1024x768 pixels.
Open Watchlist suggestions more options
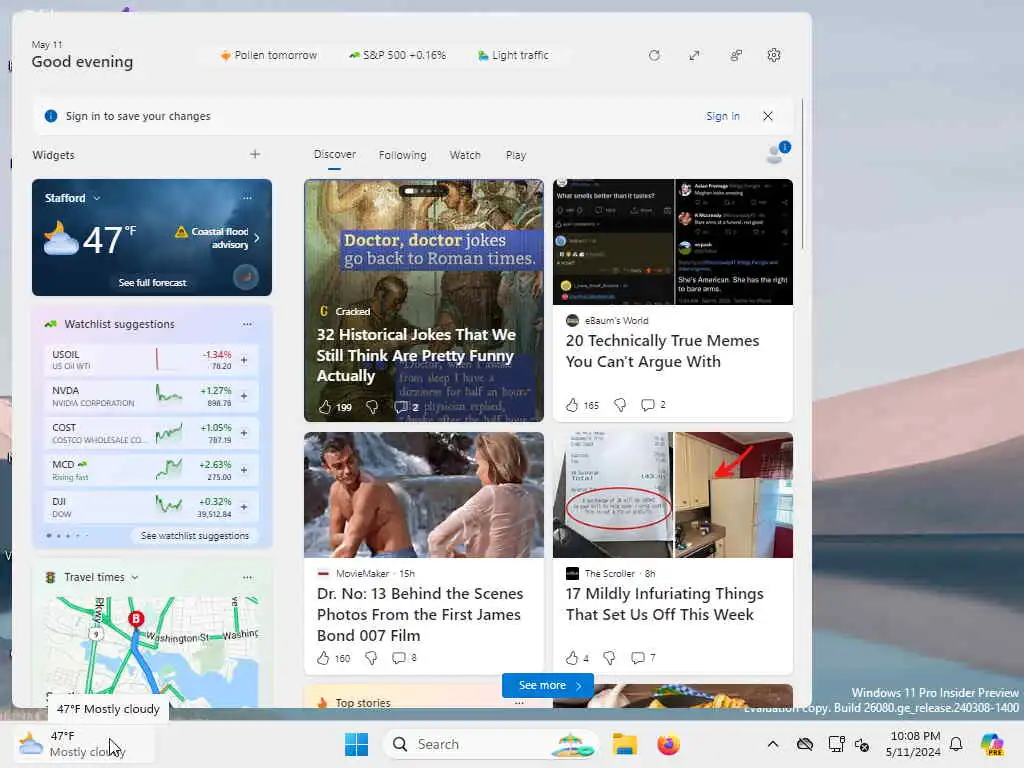pyautogui.click(x=247, y=324)
